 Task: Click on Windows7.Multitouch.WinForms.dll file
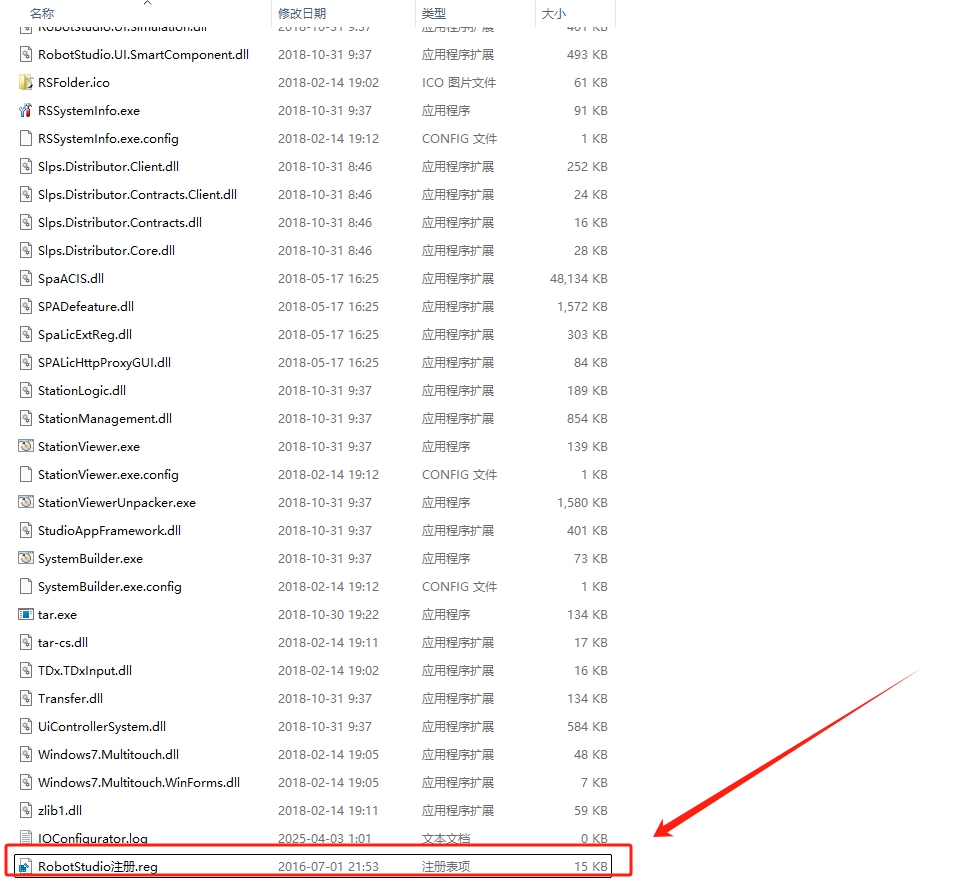point(138,782)
